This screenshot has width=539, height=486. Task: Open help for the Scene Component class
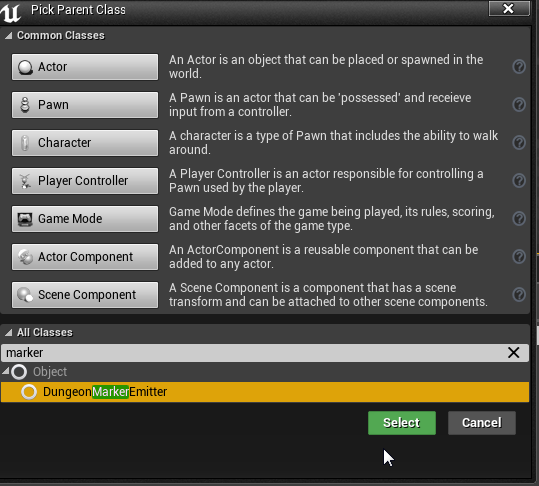[x=519, y=295]
